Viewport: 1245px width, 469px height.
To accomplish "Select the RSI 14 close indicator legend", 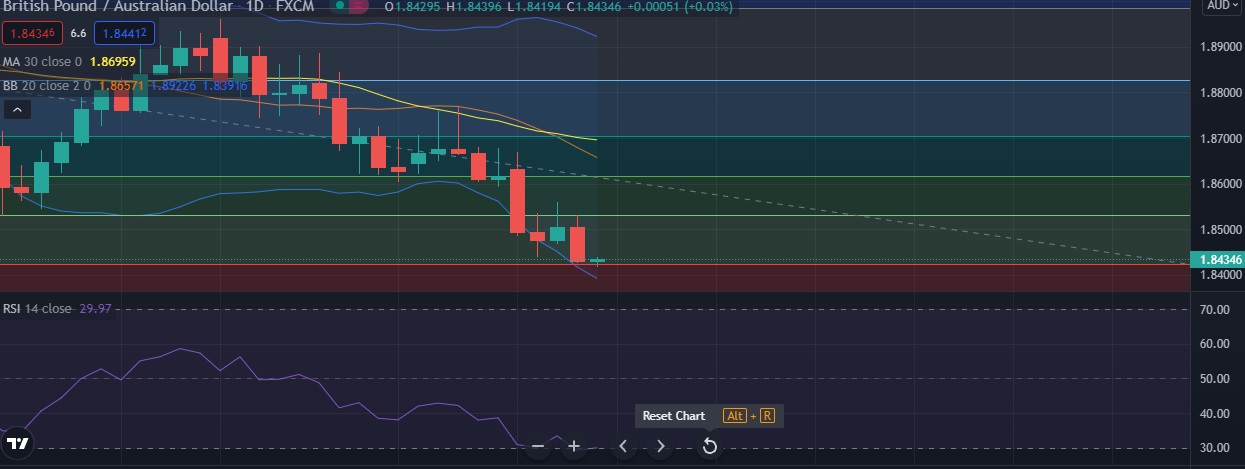I will click(x=37, y=308).
